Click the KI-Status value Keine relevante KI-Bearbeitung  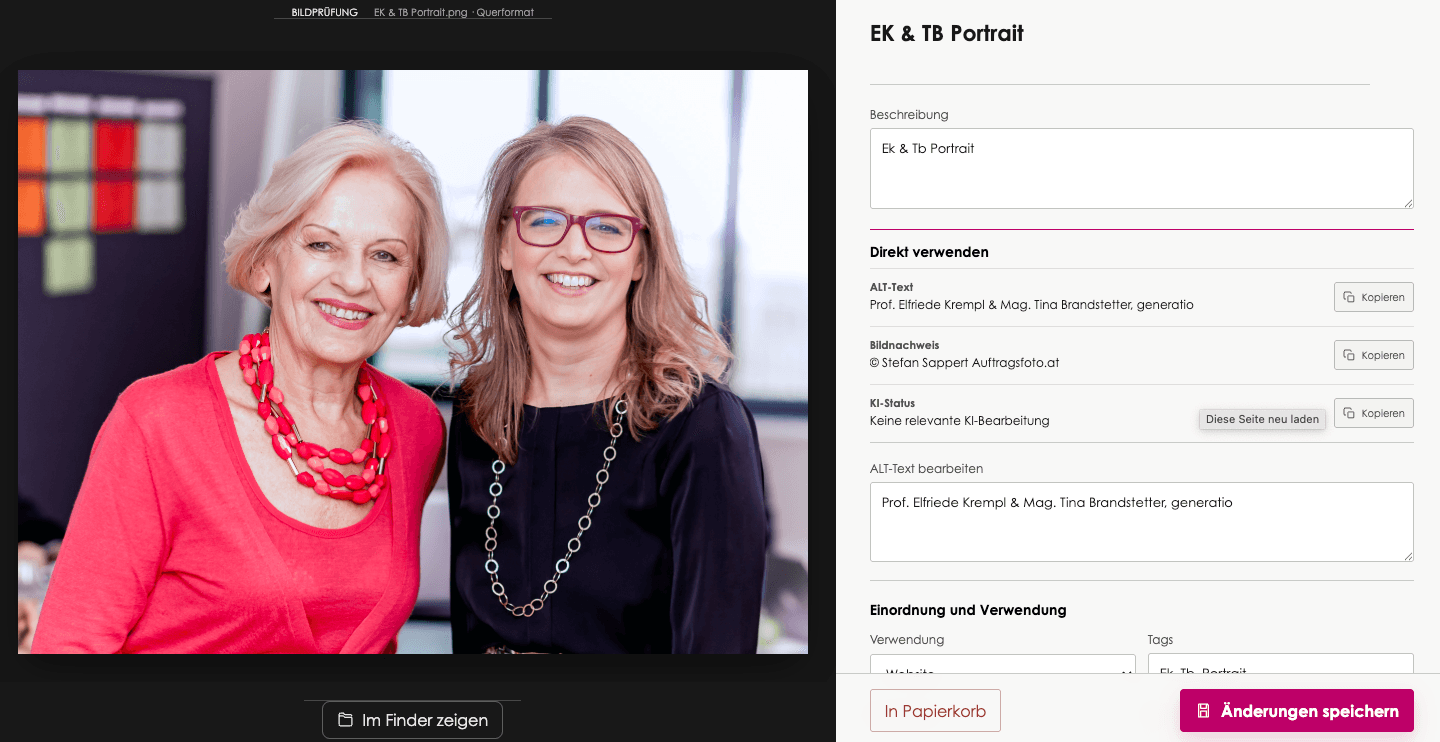(x=960, y=421)
